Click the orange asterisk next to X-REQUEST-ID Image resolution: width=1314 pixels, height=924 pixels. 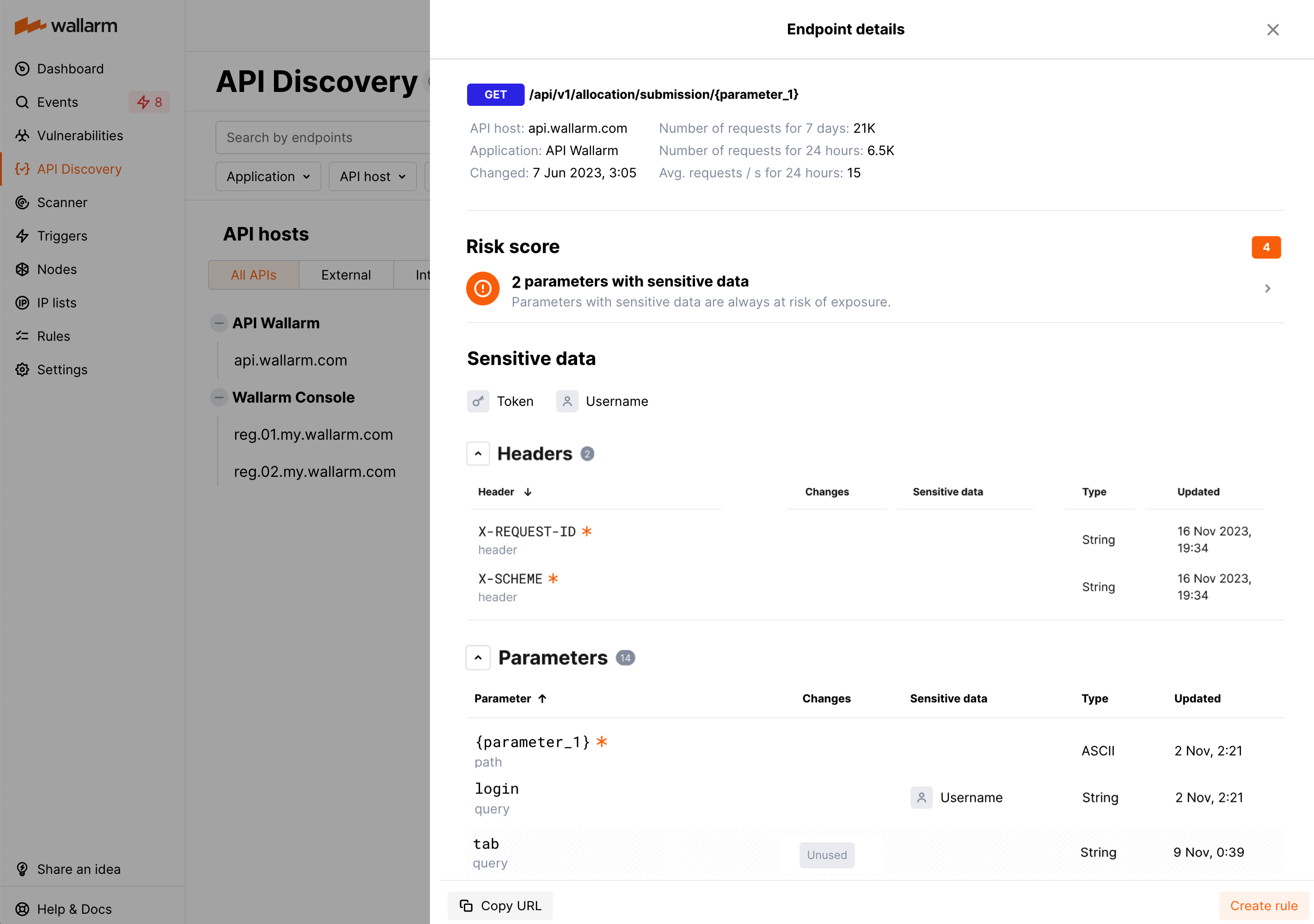(x=586, y=531)
